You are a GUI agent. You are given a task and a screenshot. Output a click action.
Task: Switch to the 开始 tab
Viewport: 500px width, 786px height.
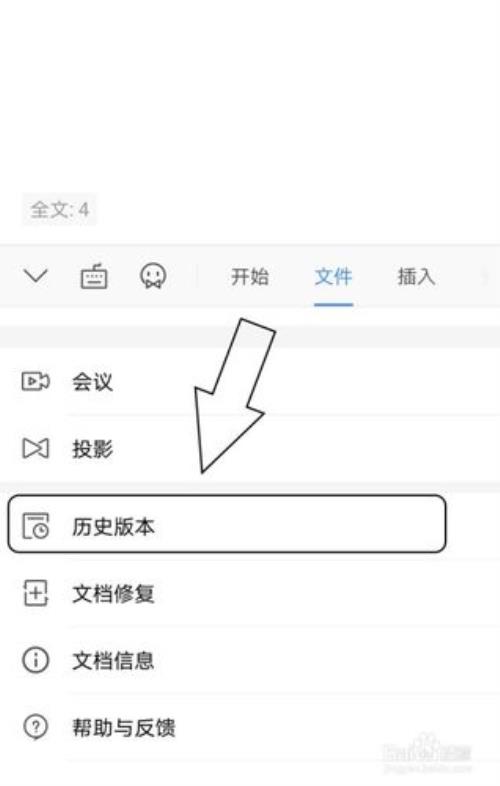pos(250,276)
